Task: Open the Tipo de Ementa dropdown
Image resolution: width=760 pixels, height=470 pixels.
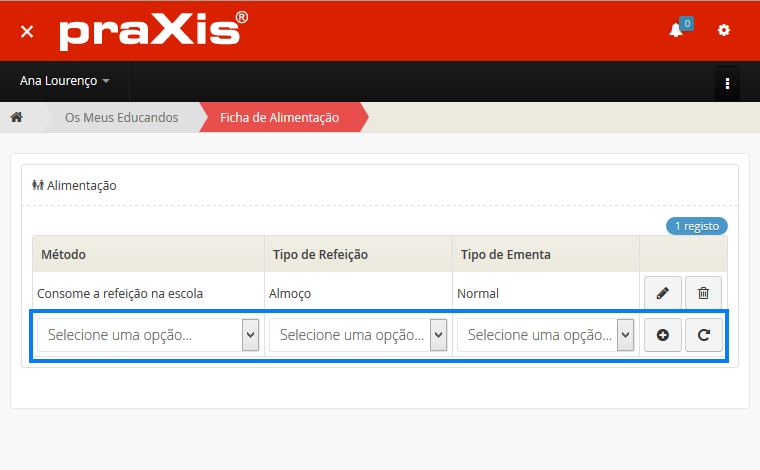Action: (545, 336)
